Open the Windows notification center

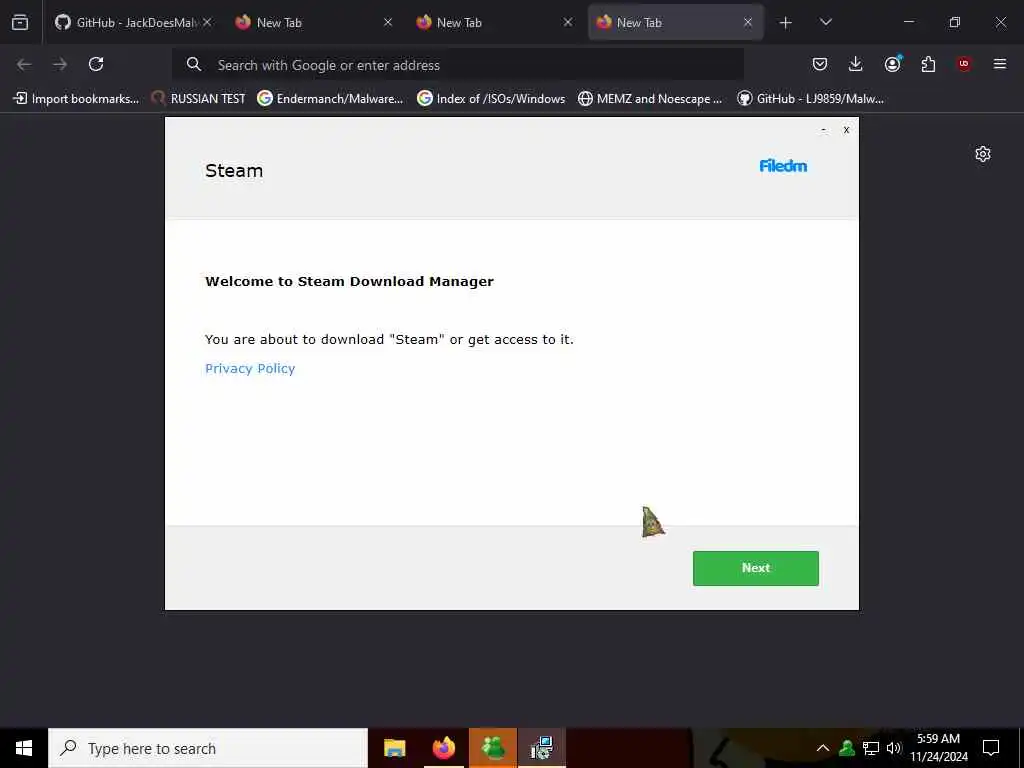point(991,748)
